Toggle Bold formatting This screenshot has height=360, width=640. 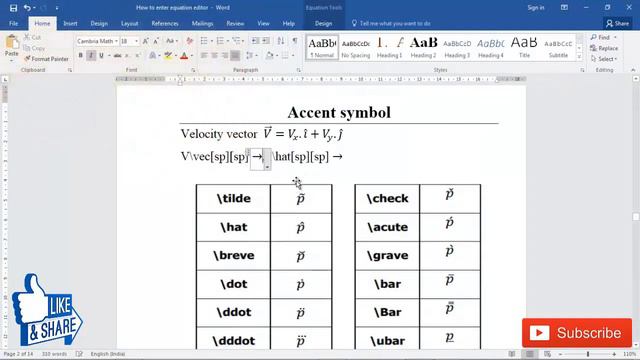pyautogui.click(x=81, y=56)
